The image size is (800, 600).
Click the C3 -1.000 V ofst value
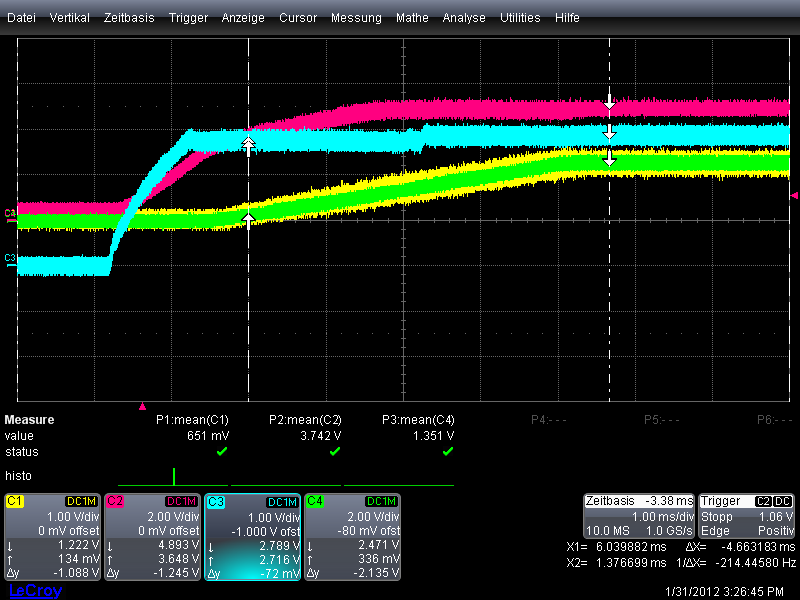tap(265, 532)
